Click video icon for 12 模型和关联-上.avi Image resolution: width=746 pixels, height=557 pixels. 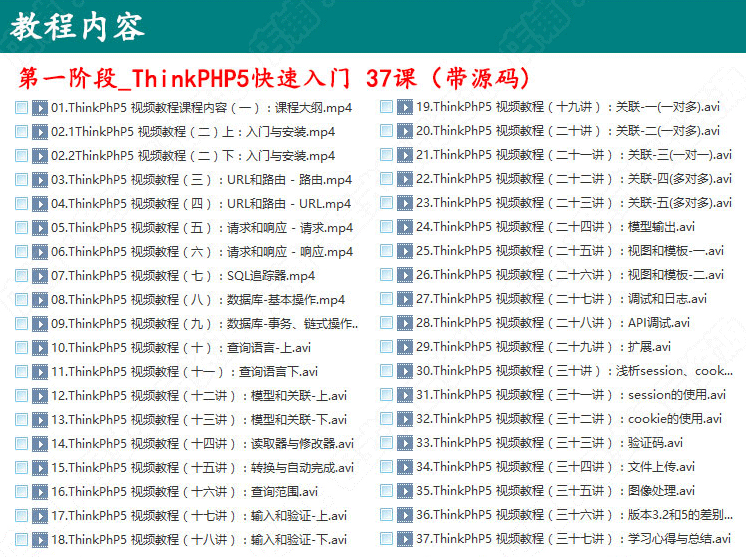click(x=40, y=396)
